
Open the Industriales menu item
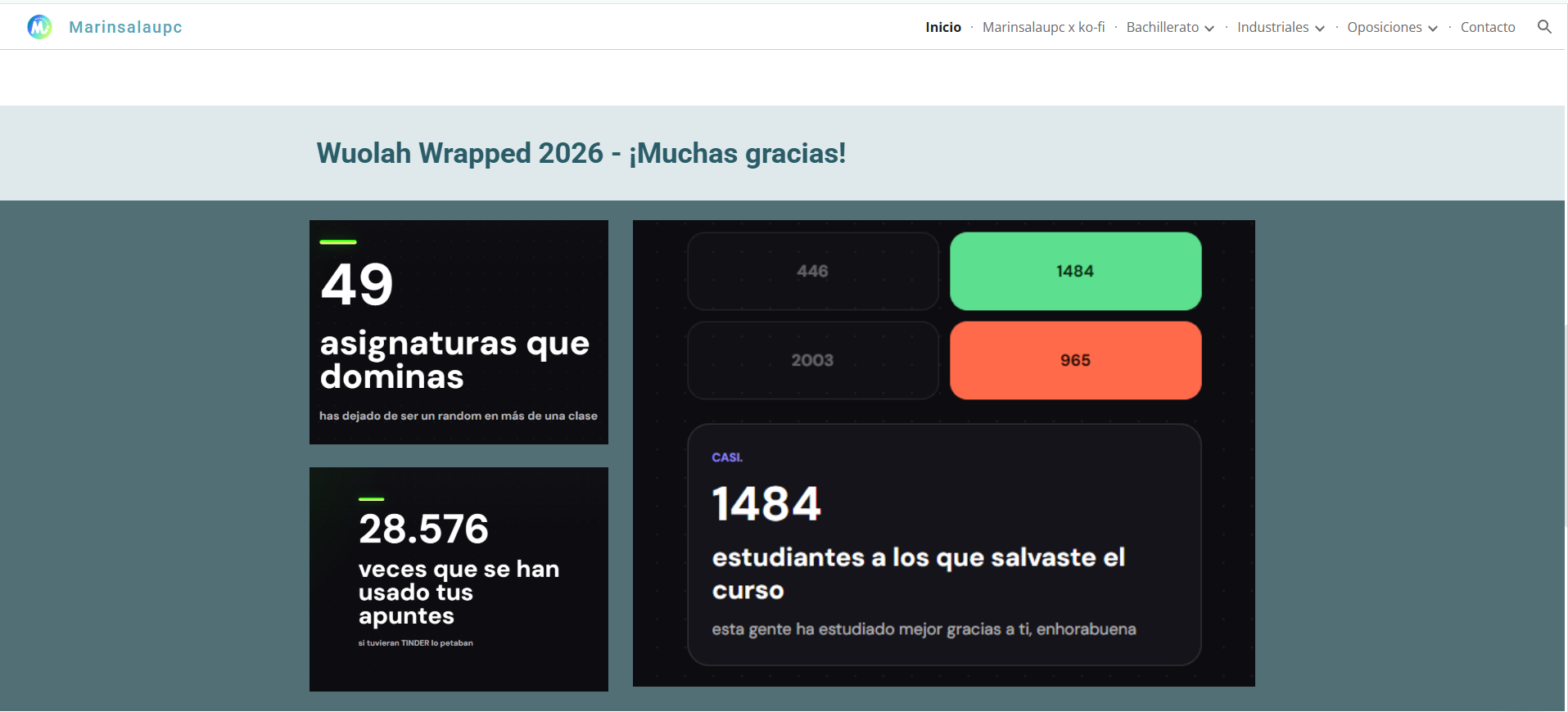pyautogui.click(x=1272, y=27)
